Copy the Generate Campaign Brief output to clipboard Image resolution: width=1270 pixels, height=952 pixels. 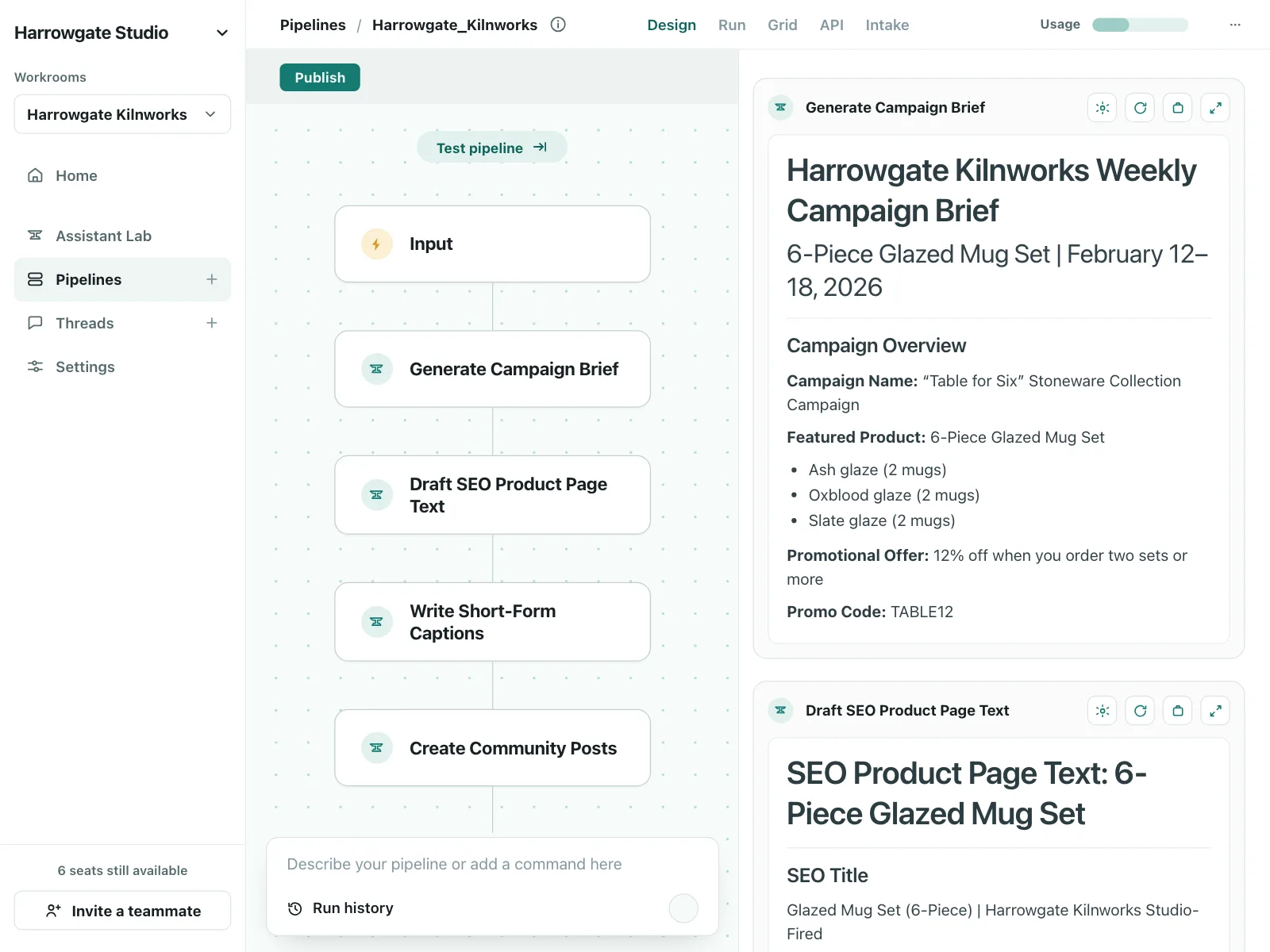coord(1178,108)
